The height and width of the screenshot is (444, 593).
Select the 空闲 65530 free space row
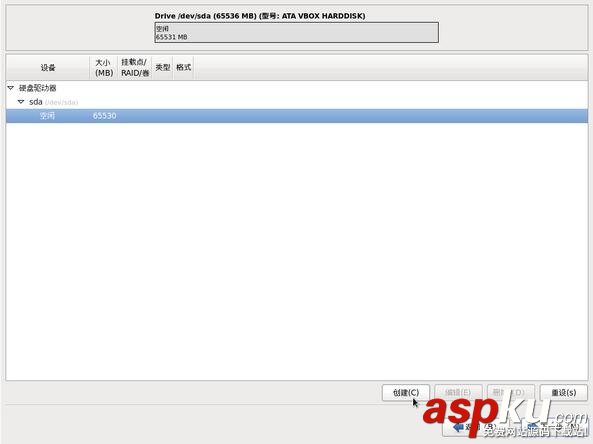click(297, 116)
